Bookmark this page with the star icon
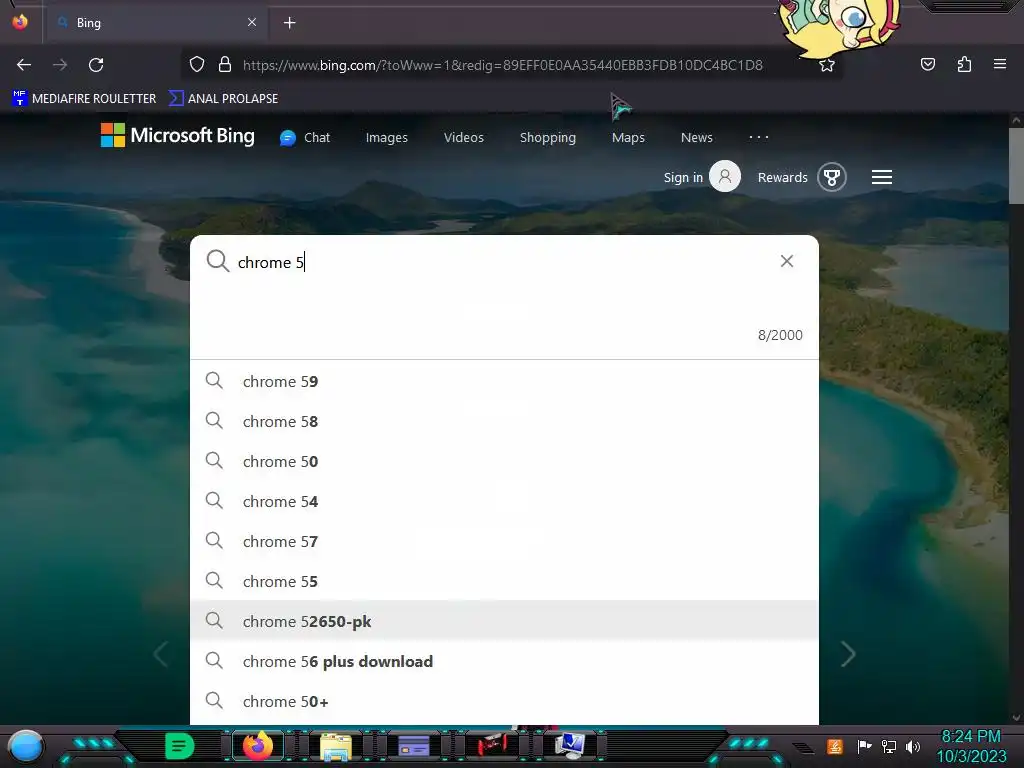Viewport: 1024px width, 768px height. (x=827, y=65)
